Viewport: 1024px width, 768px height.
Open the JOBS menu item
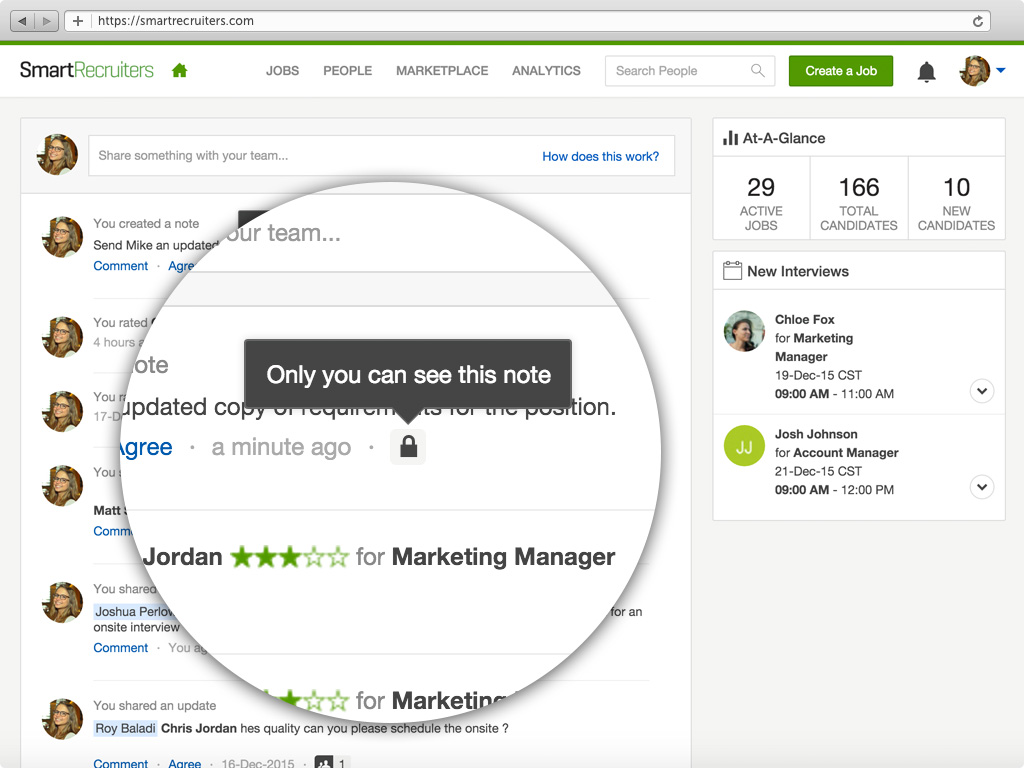(x=282, y=71)
